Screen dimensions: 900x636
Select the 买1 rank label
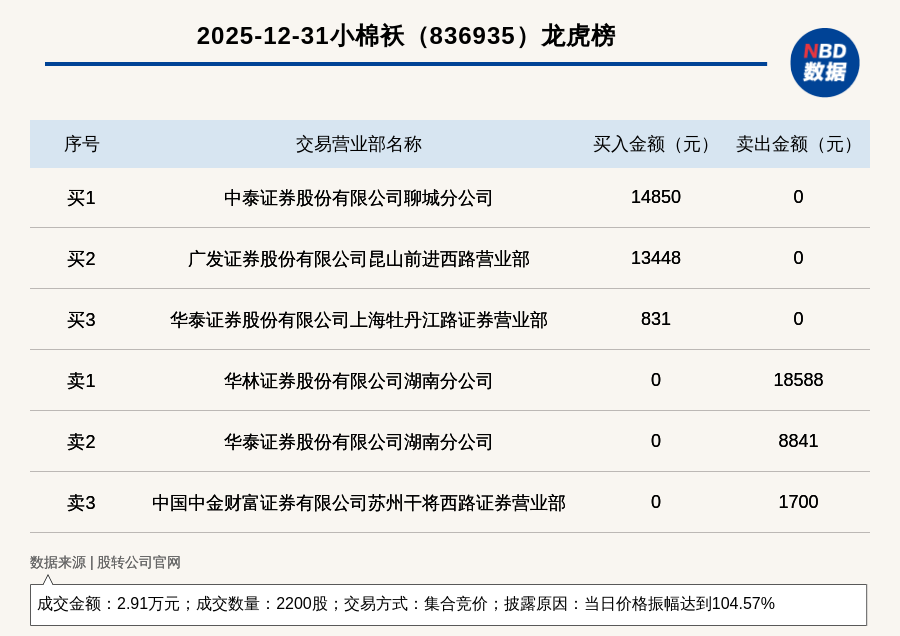pos(81,198)
